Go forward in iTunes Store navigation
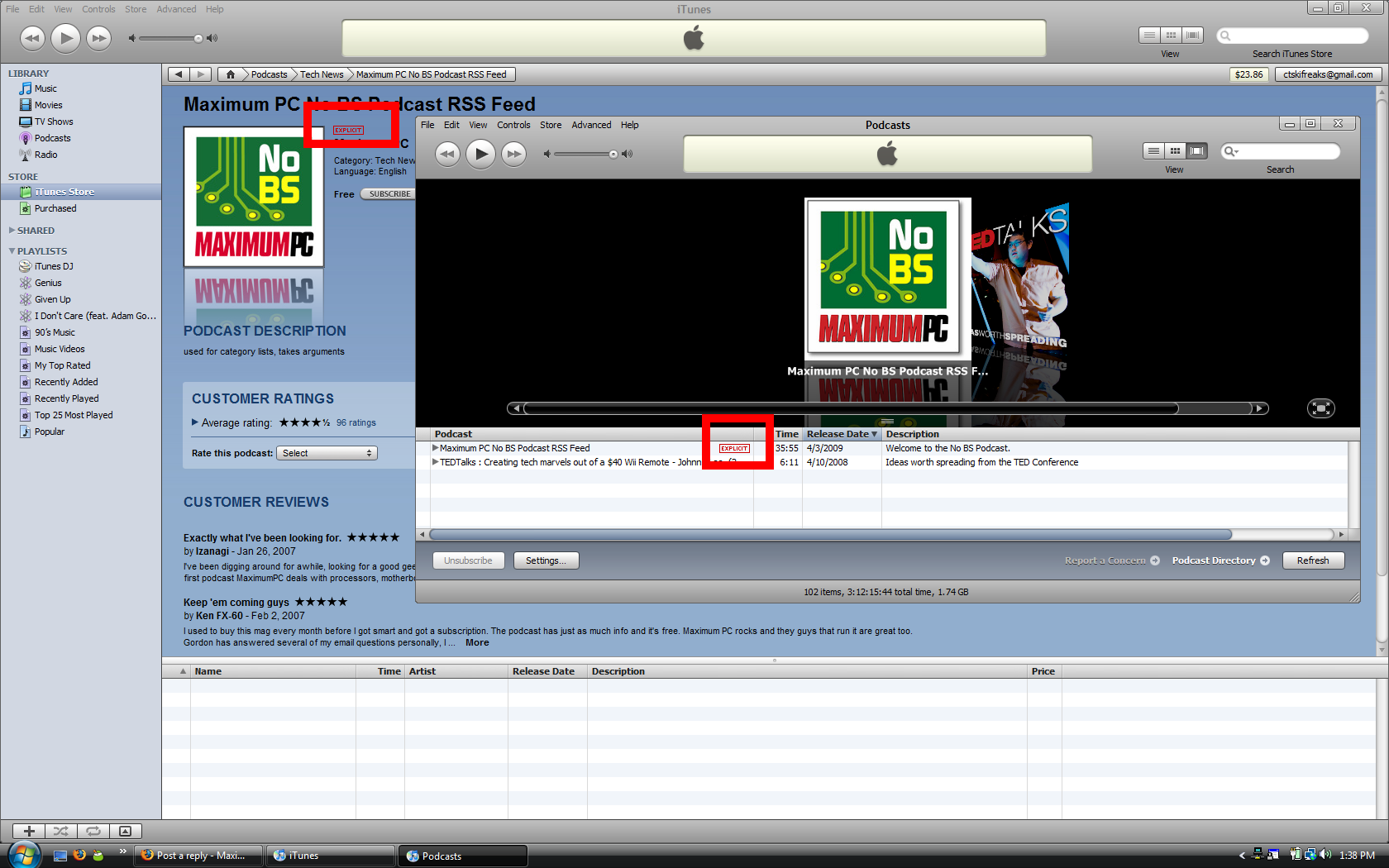 point(201,74)
